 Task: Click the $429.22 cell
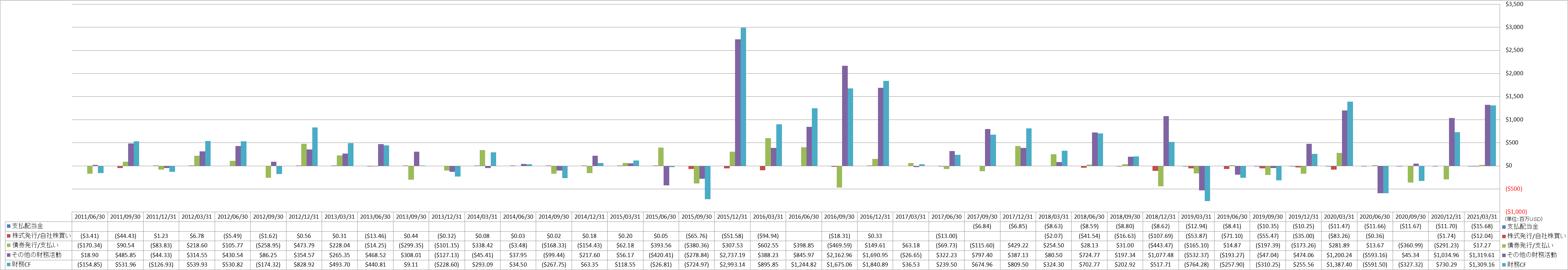click(1017, 246)
